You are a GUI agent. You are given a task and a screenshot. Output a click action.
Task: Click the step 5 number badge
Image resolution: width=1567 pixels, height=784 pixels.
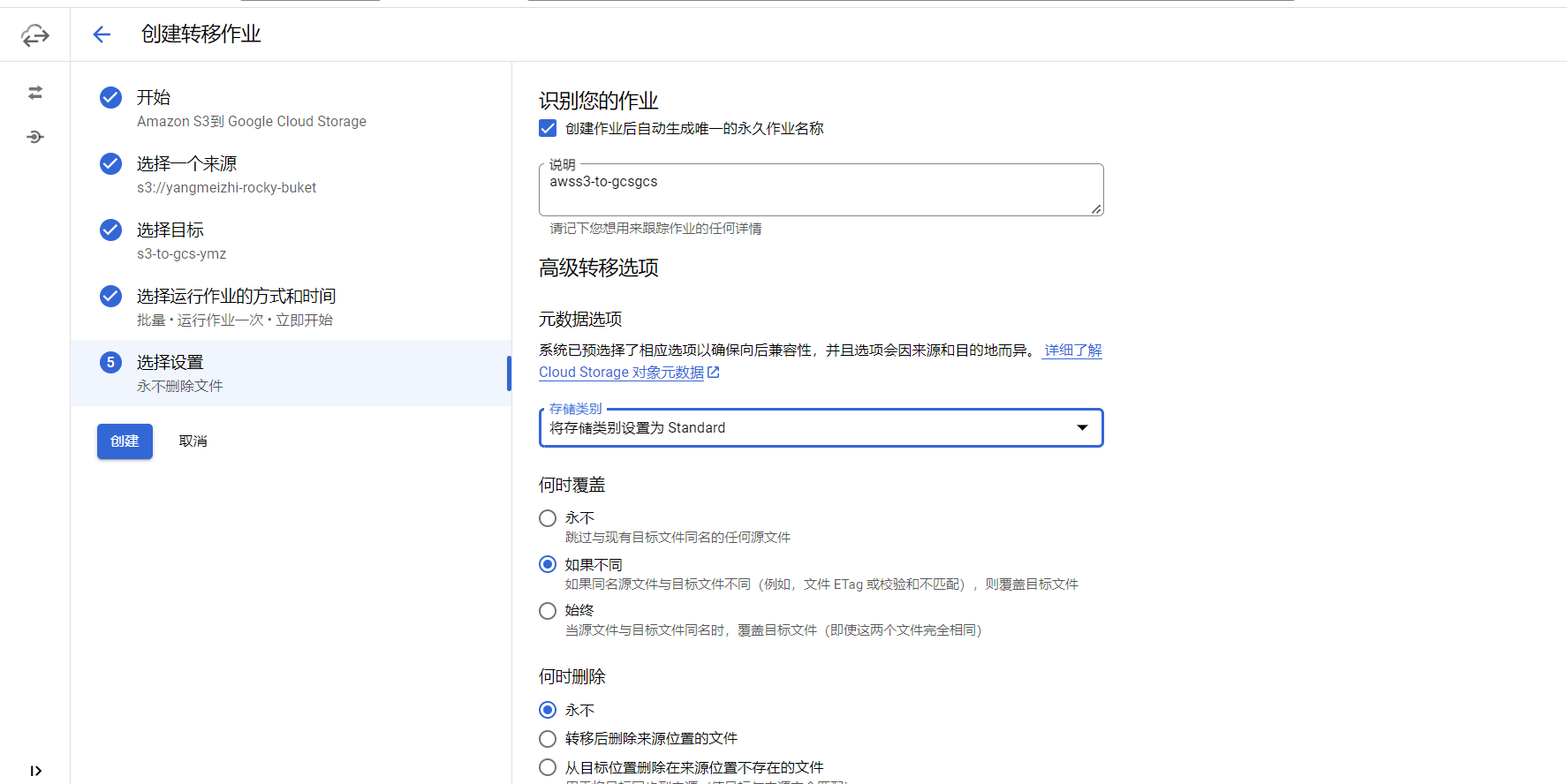(110, 362)
